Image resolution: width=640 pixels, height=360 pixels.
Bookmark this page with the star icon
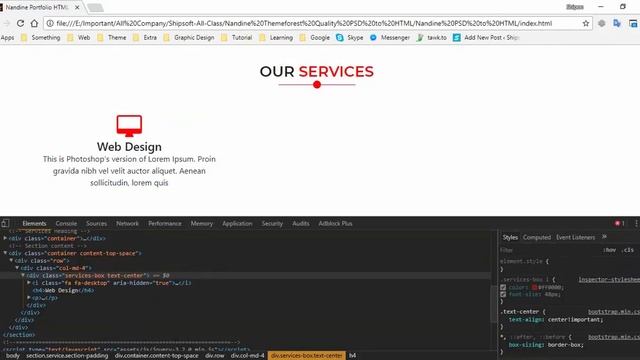pos(586,23)
